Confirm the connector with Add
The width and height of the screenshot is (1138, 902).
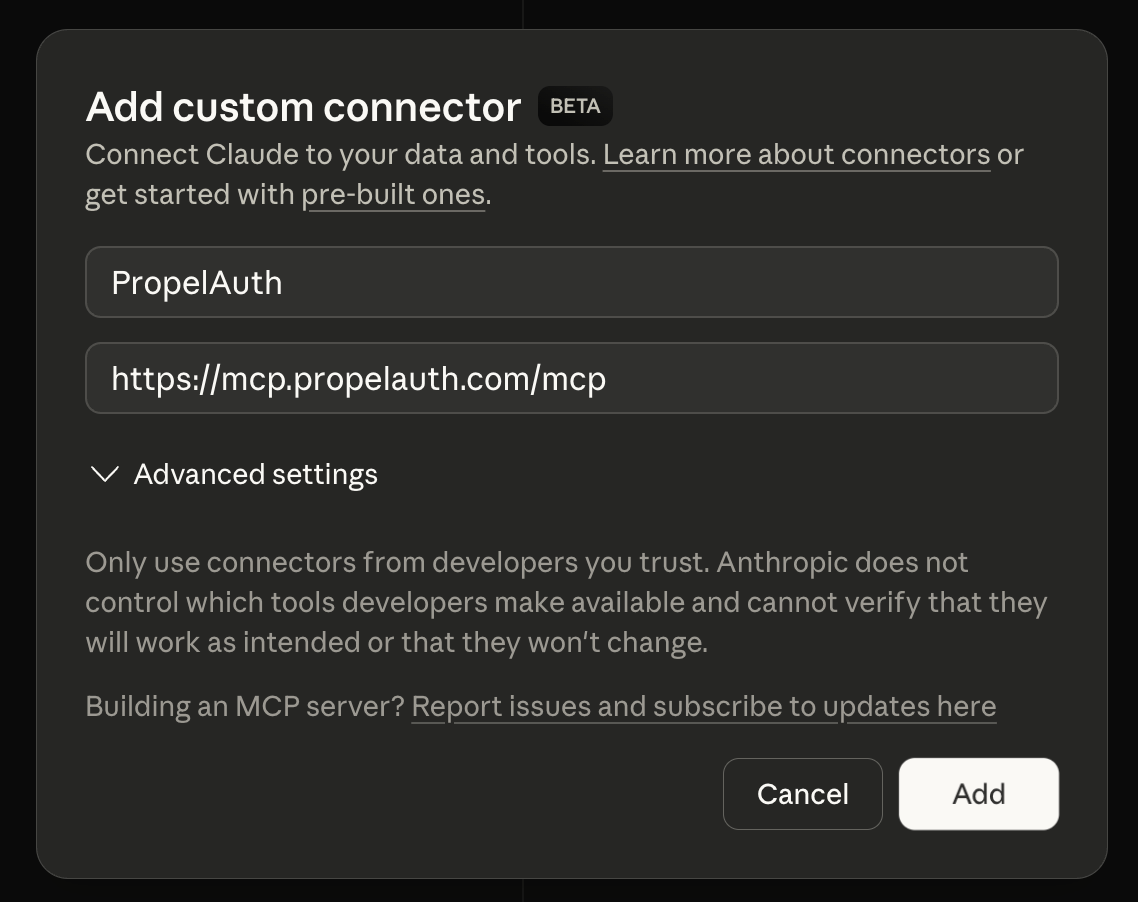point(977,793)
